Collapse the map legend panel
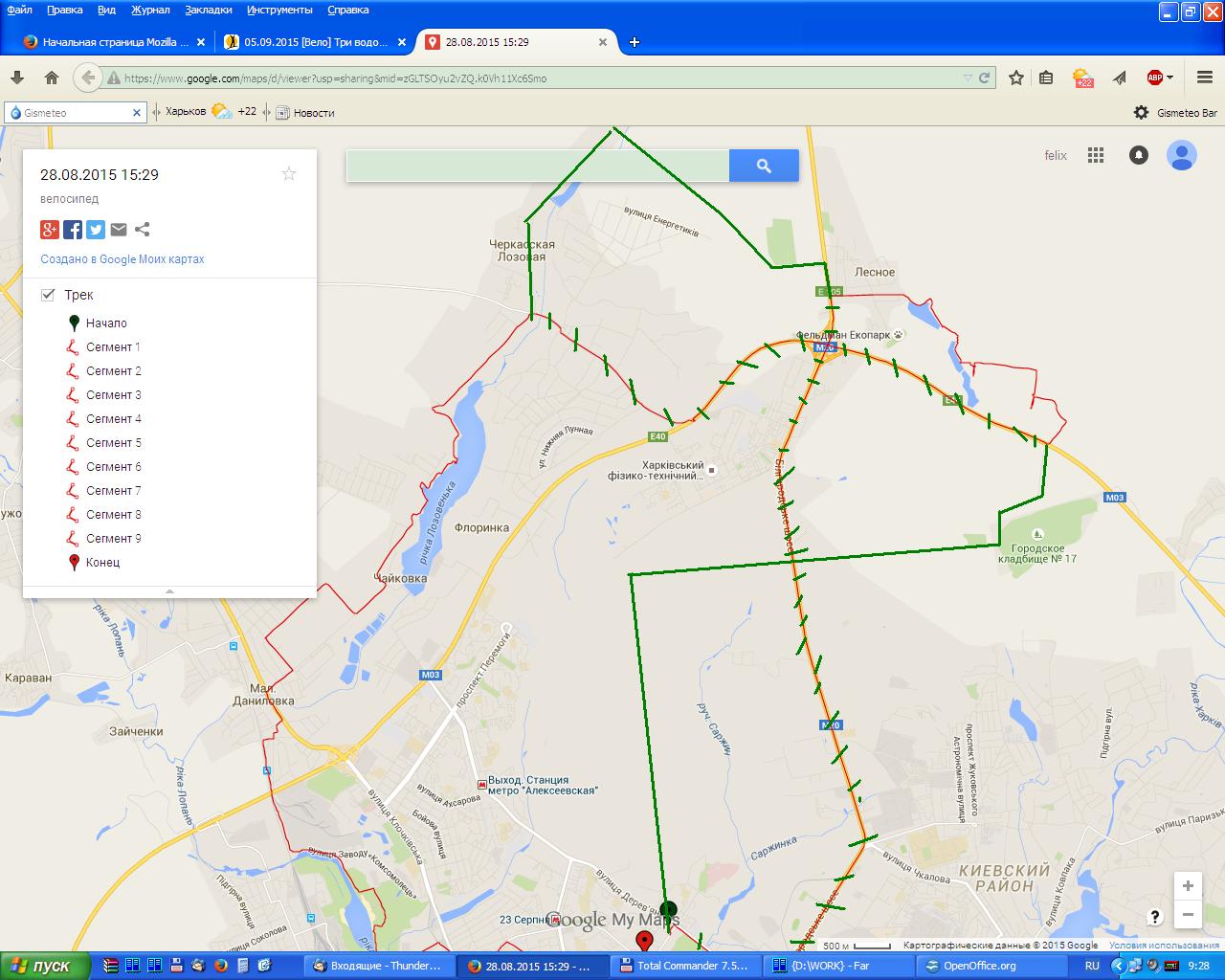Screen dimensions: 1225x980 pyautogui.click(x=169, y=591)
